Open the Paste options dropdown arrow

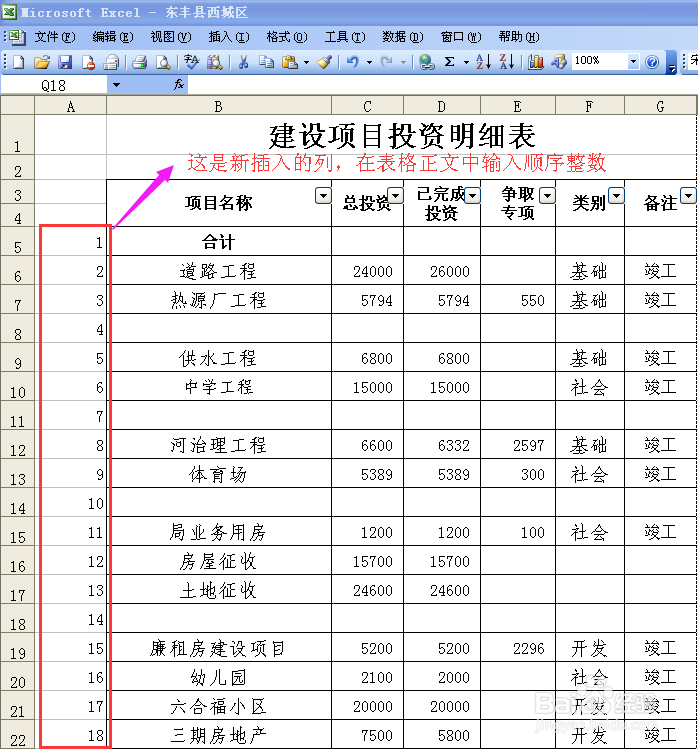[x=306, y=62]
